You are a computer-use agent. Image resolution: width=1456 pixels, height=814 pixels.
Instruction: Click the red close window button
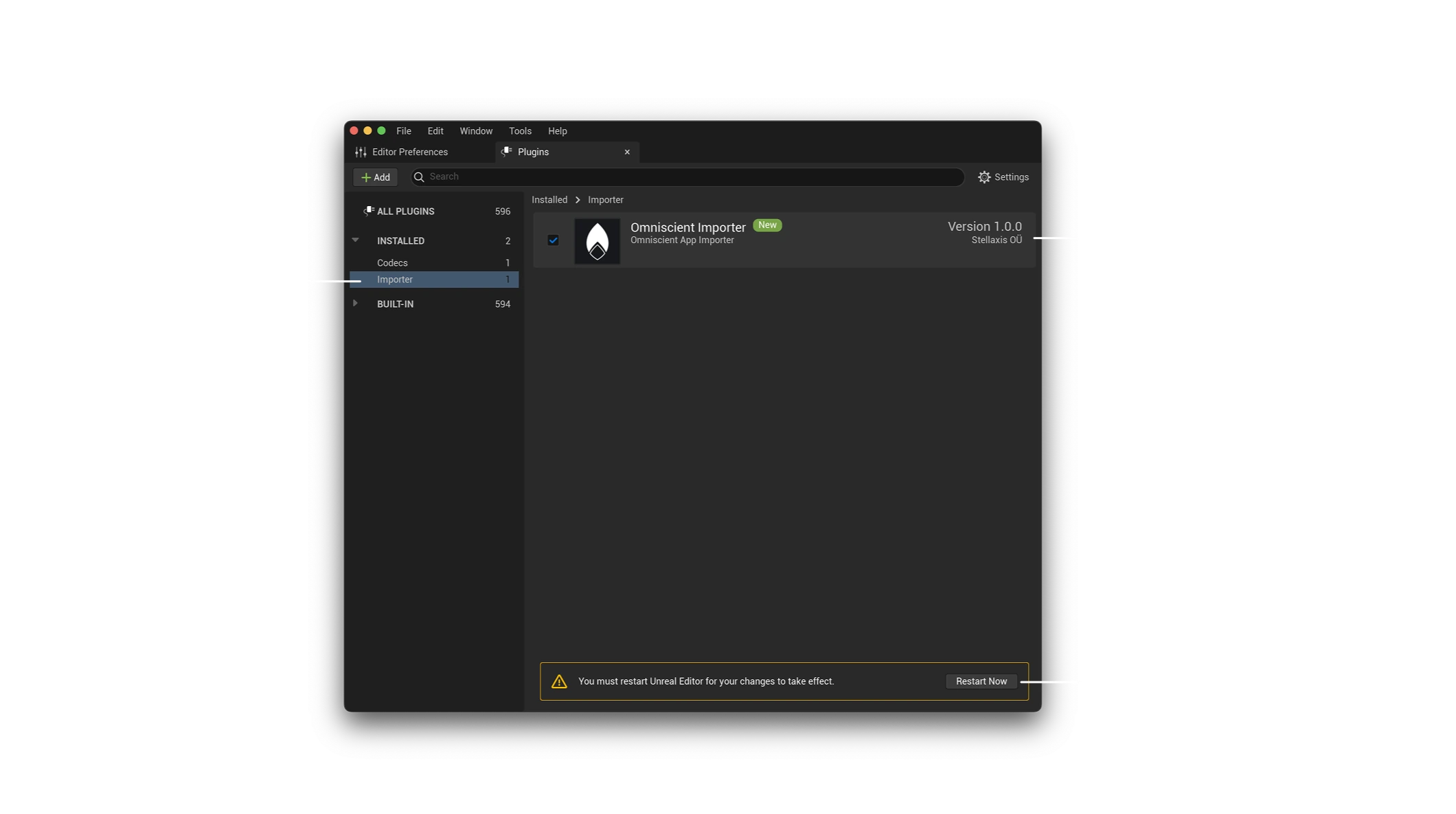pyautogui.click(x=354, y=131)
